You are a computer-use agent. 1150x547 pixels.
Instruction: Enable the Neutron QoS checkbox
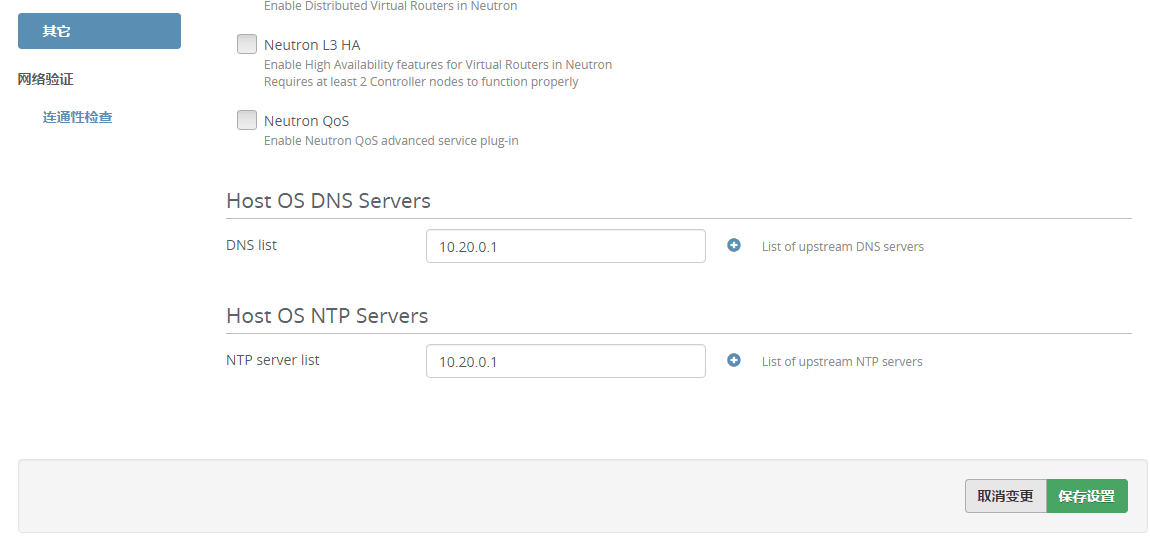point(246,120)
